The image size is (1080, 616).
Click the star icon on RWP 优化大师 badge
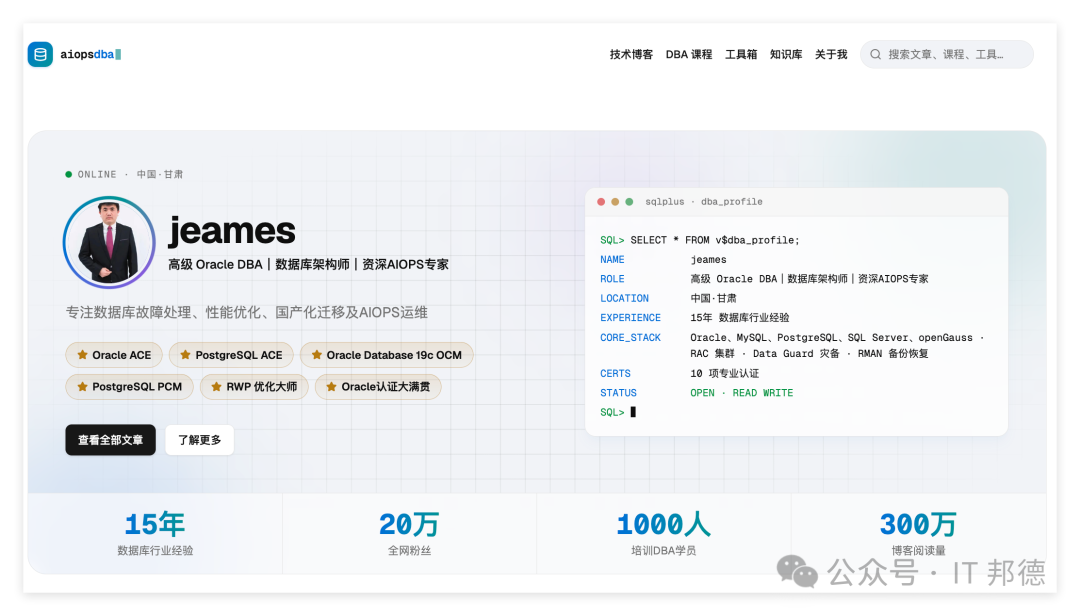[x=216, y=387]
